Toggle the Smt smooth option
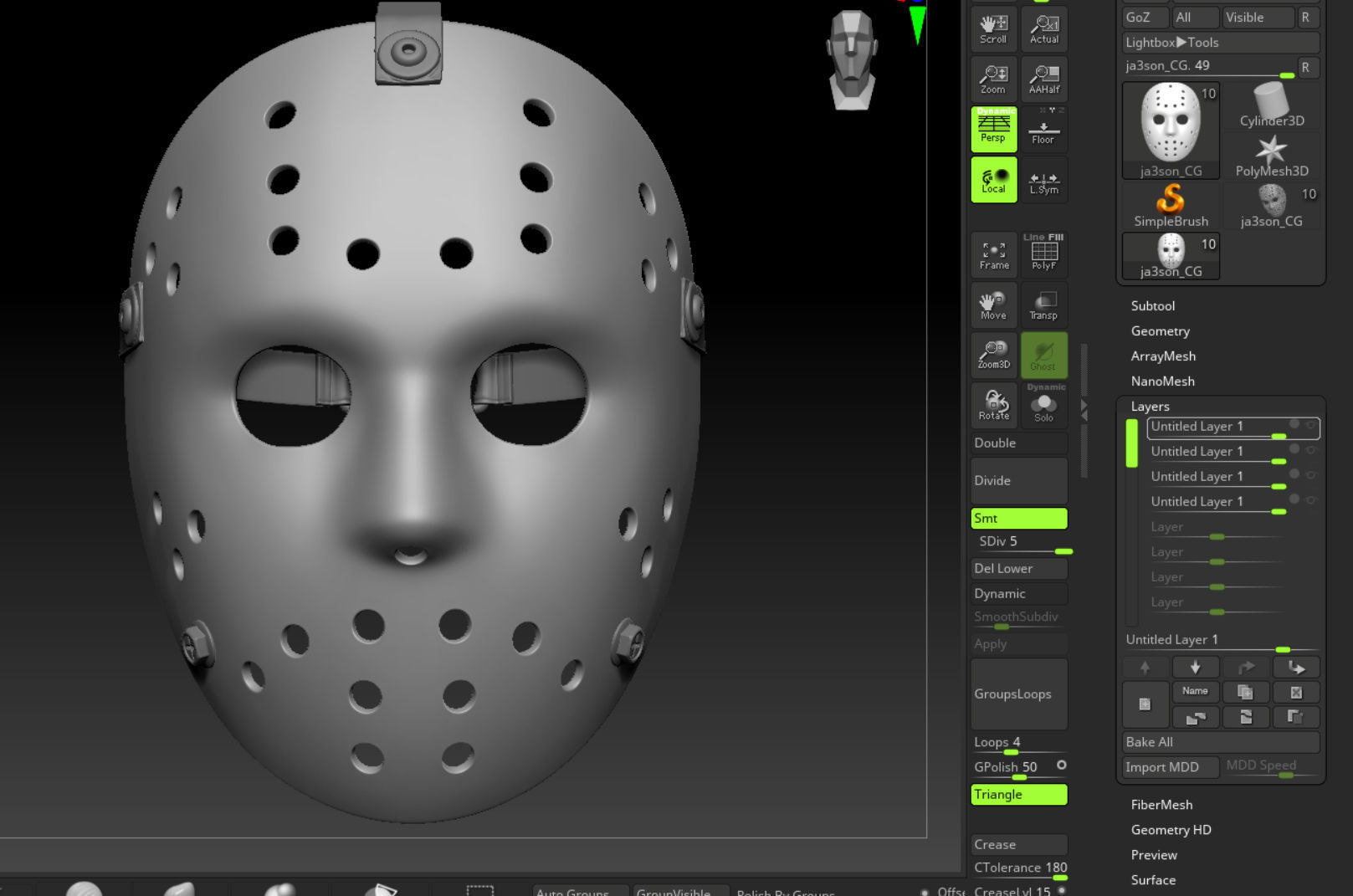 pos(1018,518)
